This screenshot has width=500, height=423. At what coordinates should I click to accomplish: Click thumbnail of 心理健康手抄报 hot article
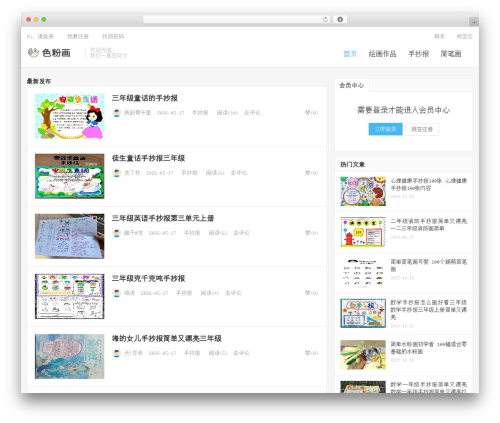tap(363, 191)
